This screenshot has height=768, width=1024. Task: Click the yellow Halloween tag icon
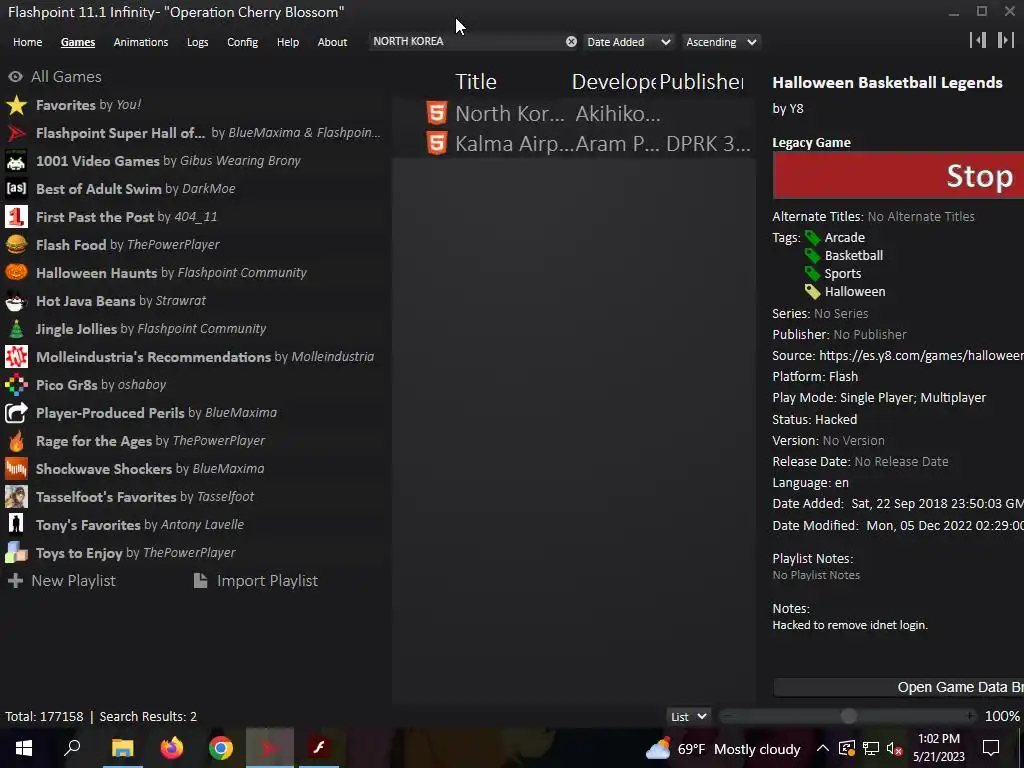tap(812, 292)
